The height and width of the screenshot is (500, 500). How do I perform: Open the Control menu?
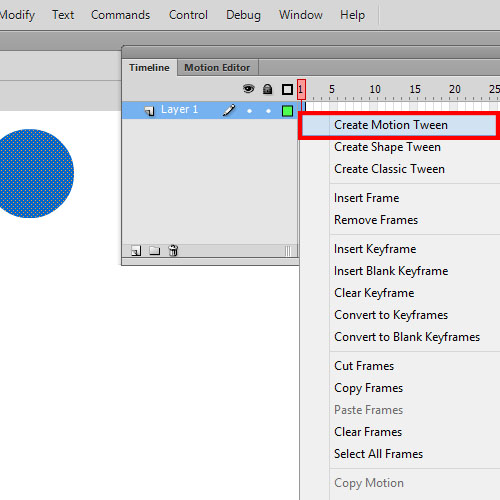[x=188, y=15]
